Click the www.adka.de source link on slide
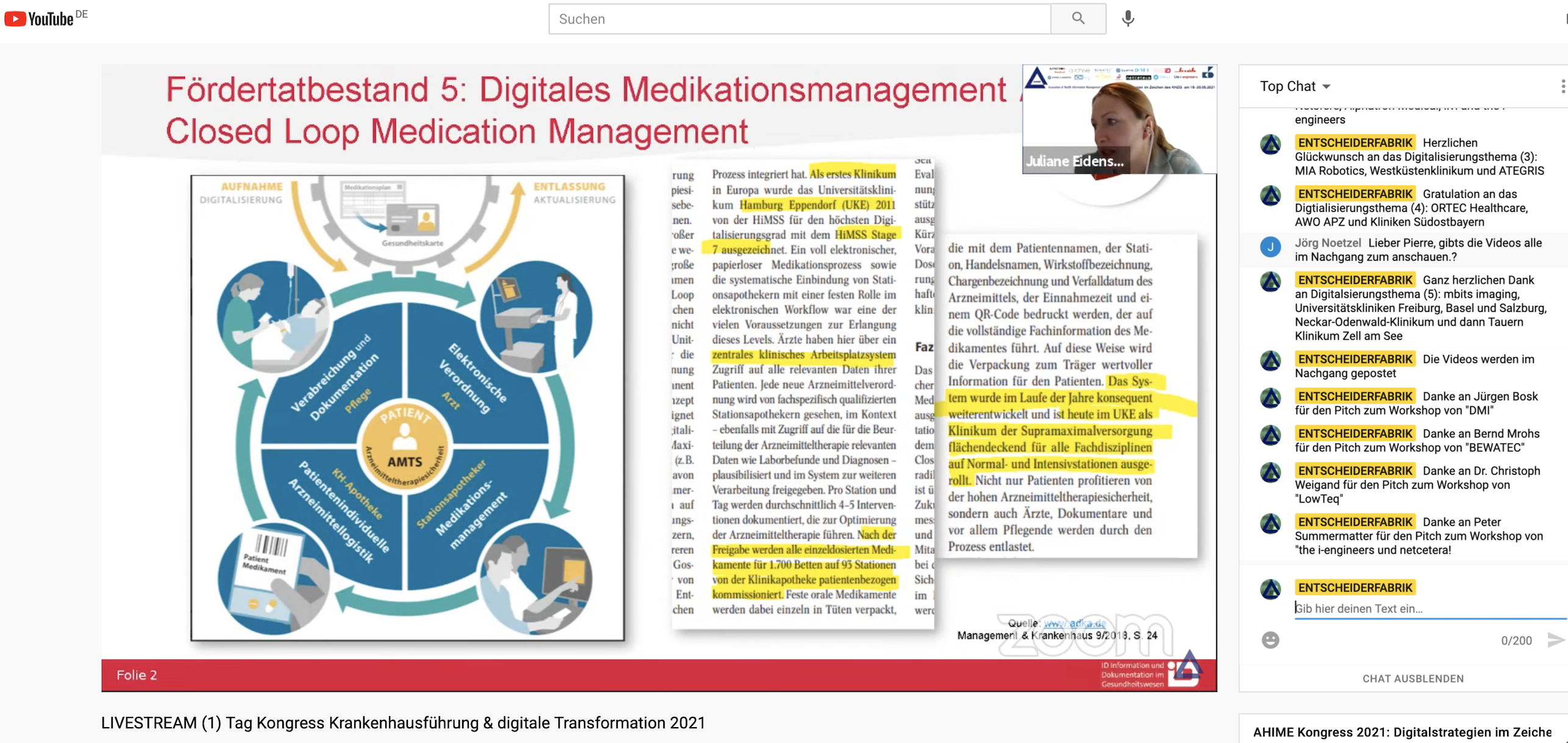The height and width of the screenshot is (743, 1568). click(x=1074, y=623)
